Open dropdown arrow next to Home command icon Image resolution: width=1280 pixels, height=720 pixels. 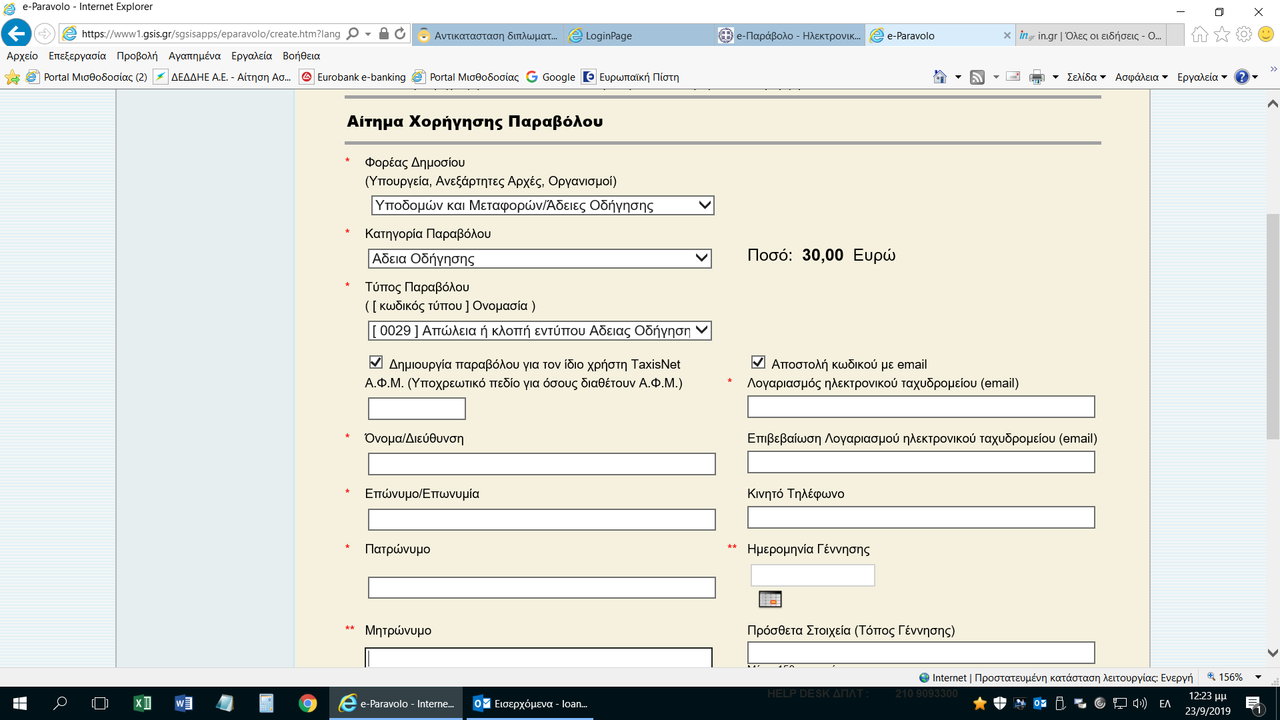pos(958,77)
